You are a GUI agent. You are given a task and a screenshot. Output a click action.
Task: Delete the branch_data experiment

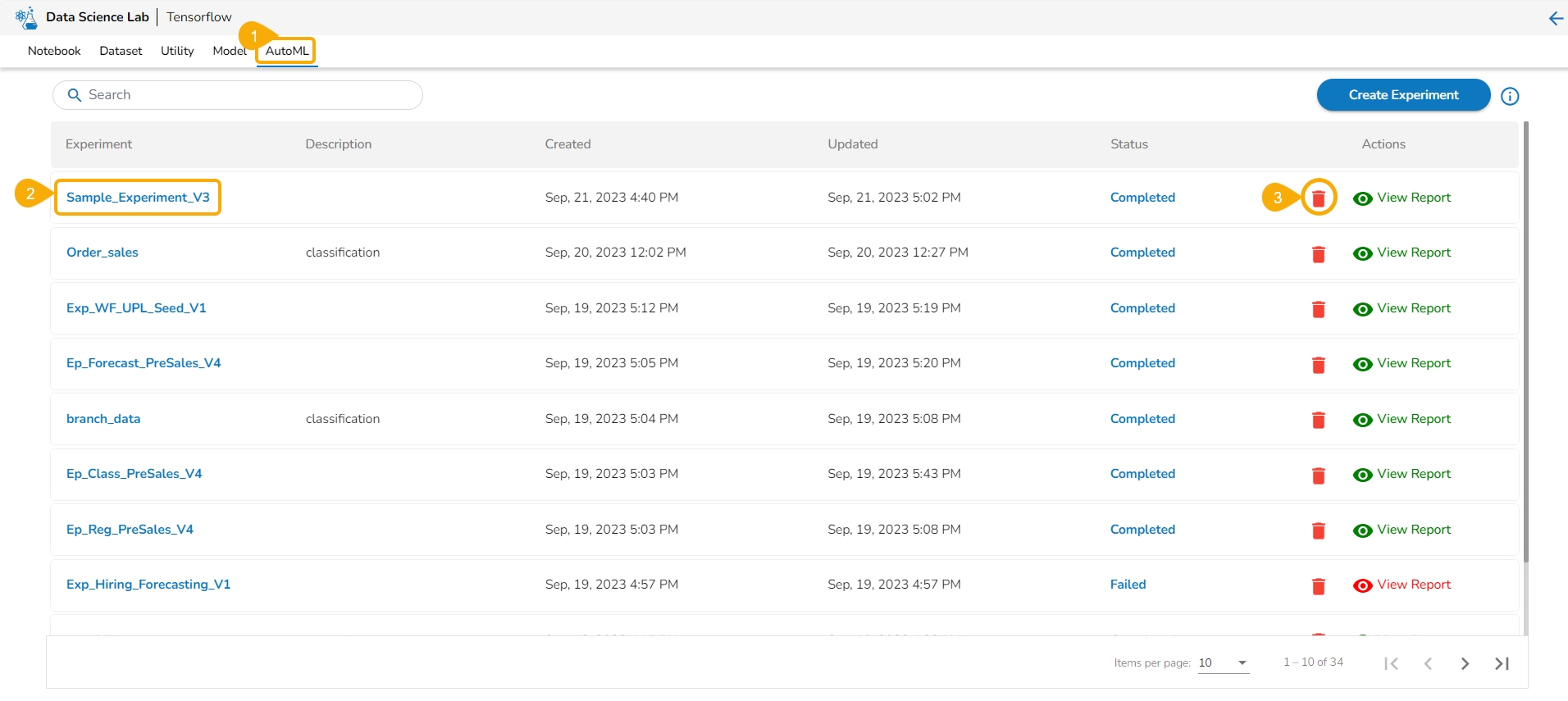click(x=1318, y=420)
